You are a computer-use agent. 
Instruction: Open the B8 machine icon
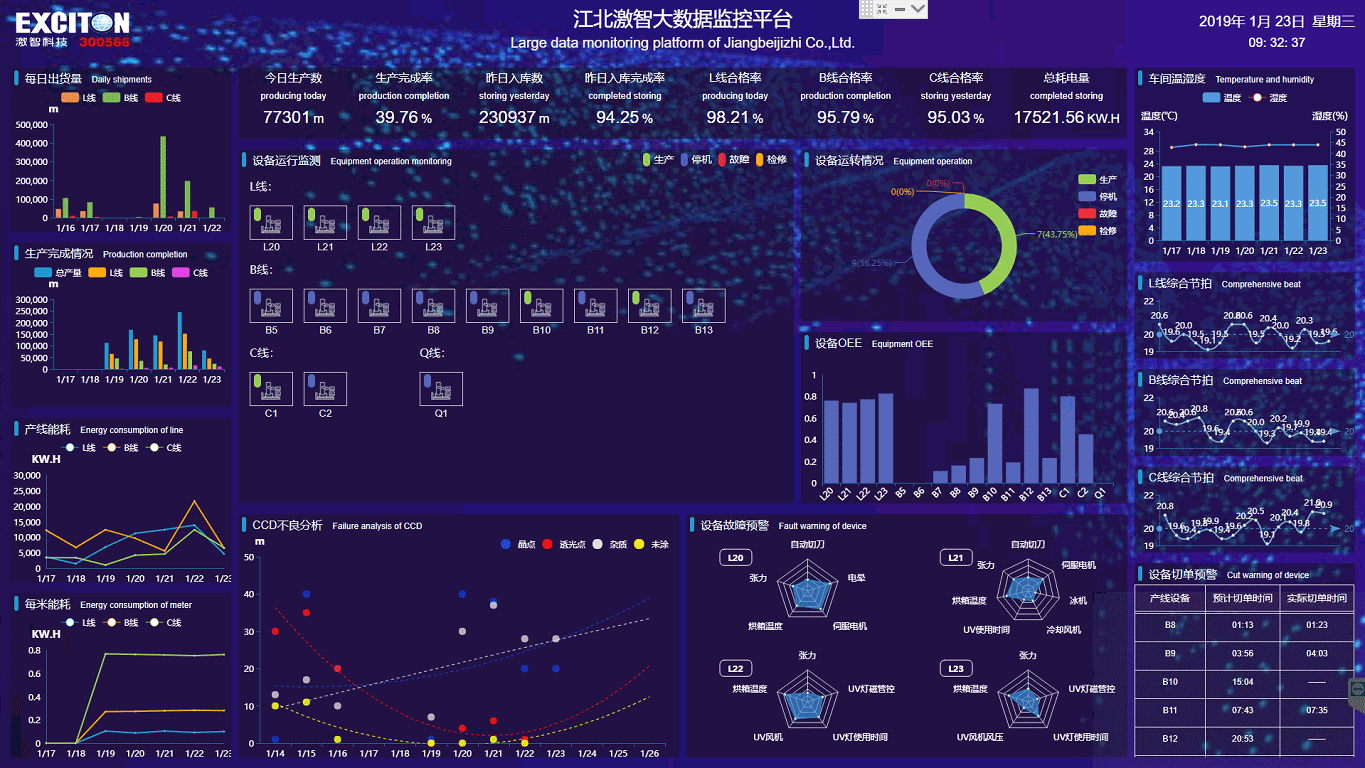point(433,306)
